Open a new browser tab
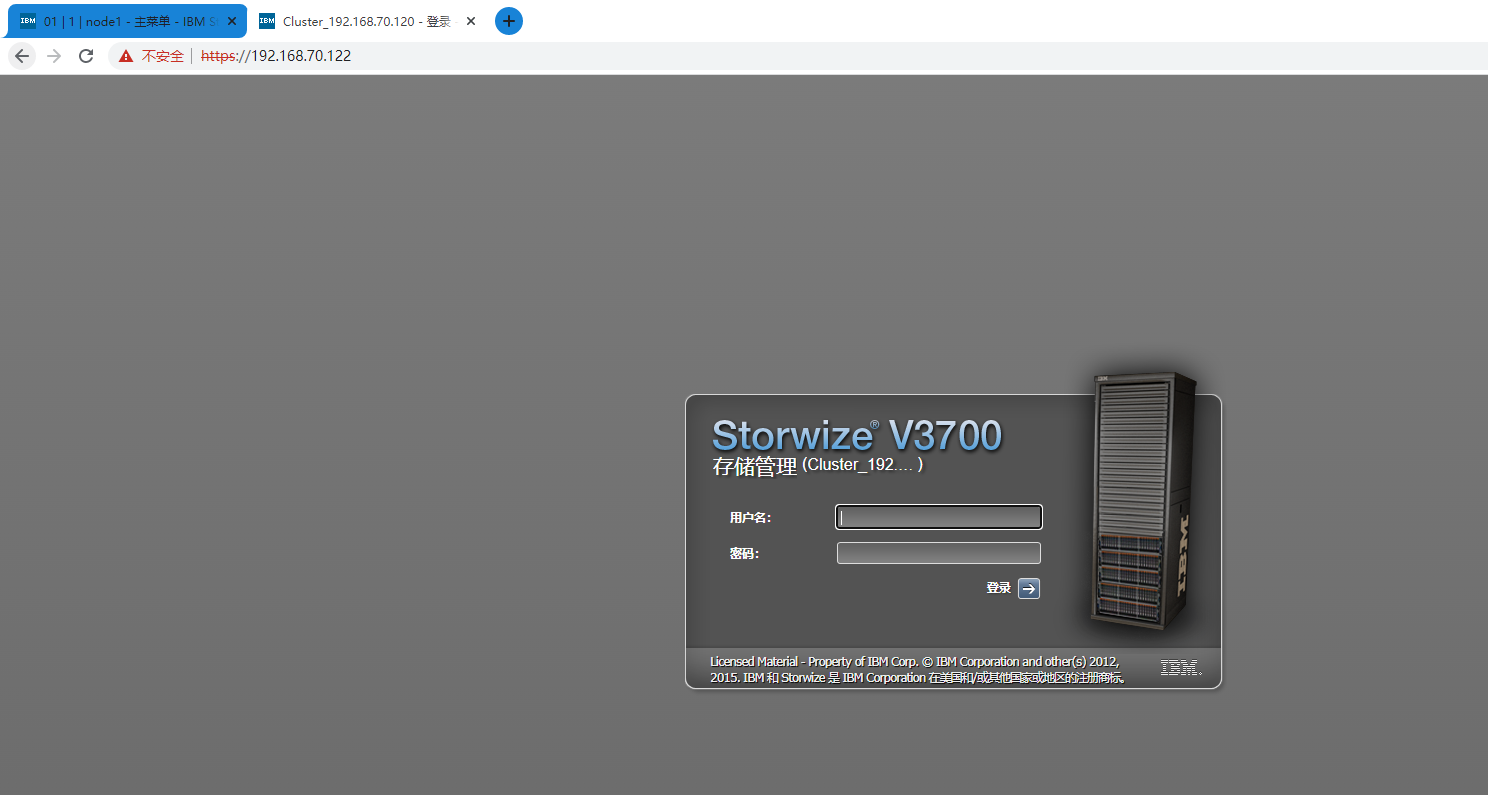1488x795 pixels. (509, 21)
